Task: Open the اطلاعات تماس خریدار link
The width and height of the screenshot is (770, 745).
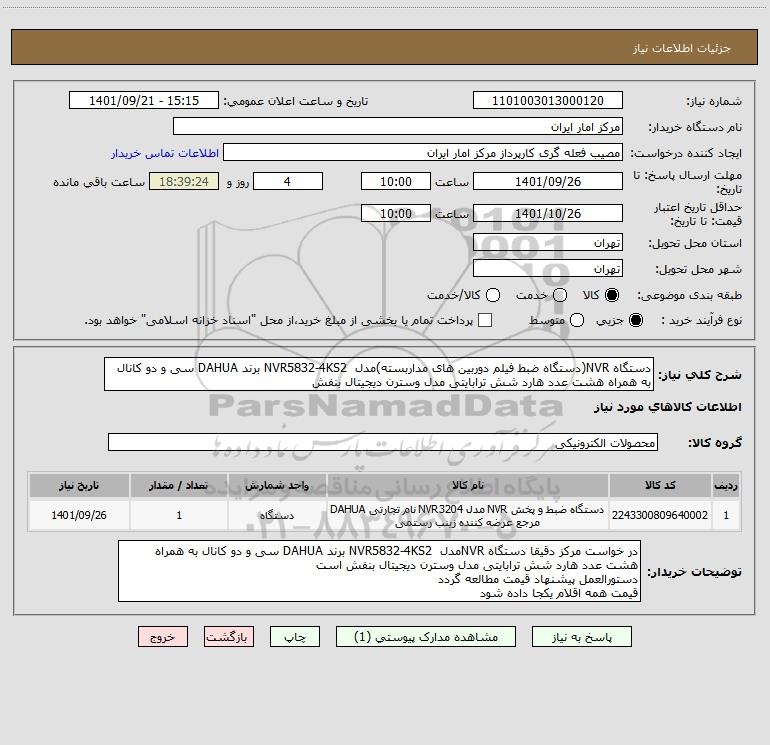Action: (165, 153)
